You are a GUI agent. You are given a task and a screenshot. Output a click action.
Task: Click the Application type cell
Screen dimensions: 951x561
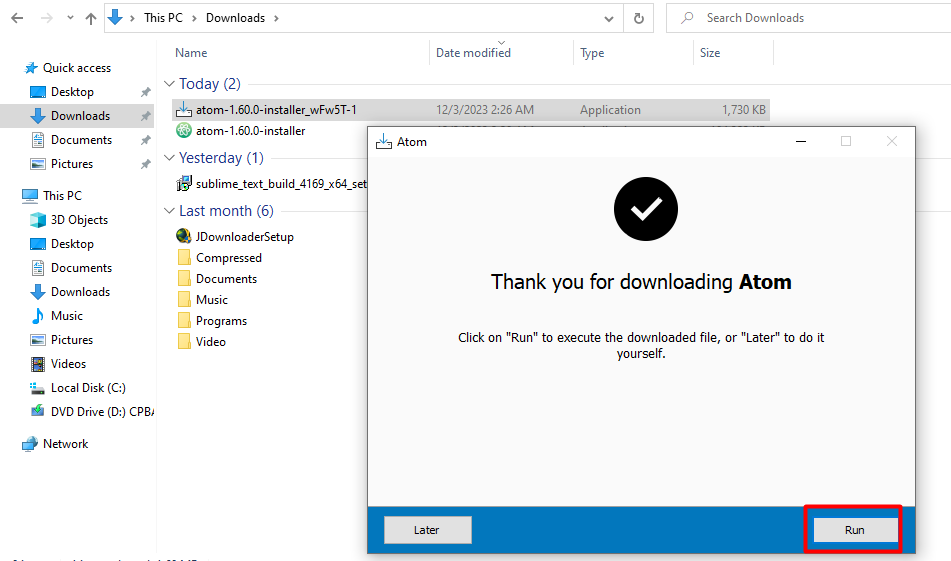click(610, 110)
